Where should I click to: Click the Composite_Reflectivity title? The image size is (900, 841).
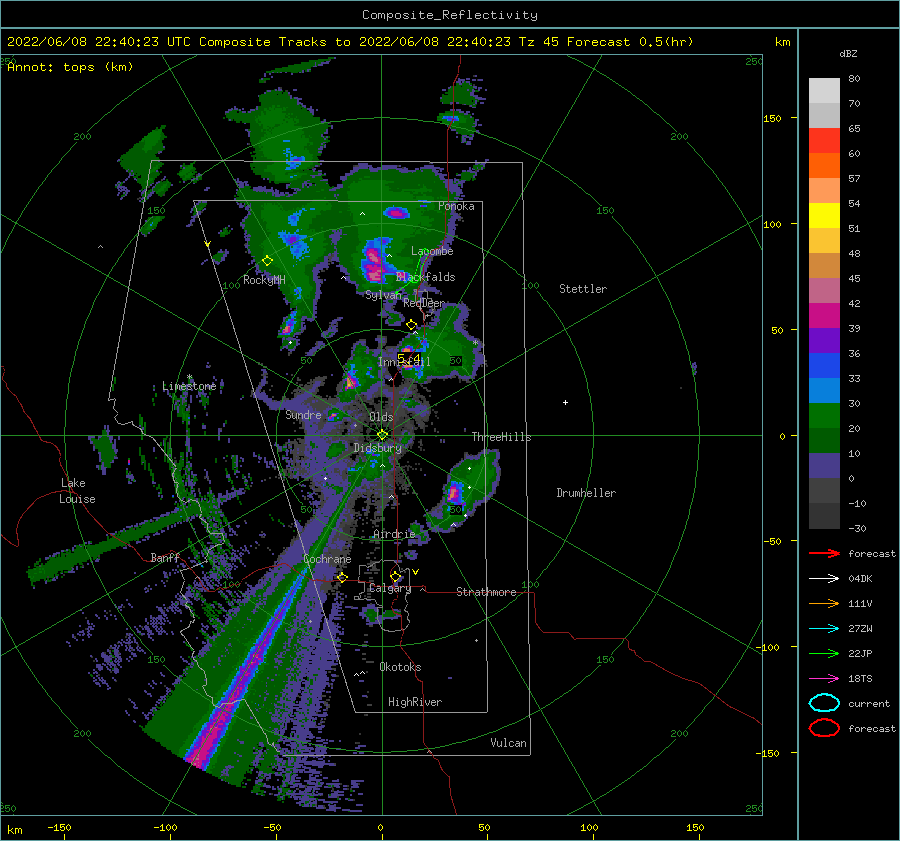pyautogui.click(x=450, y=15)
